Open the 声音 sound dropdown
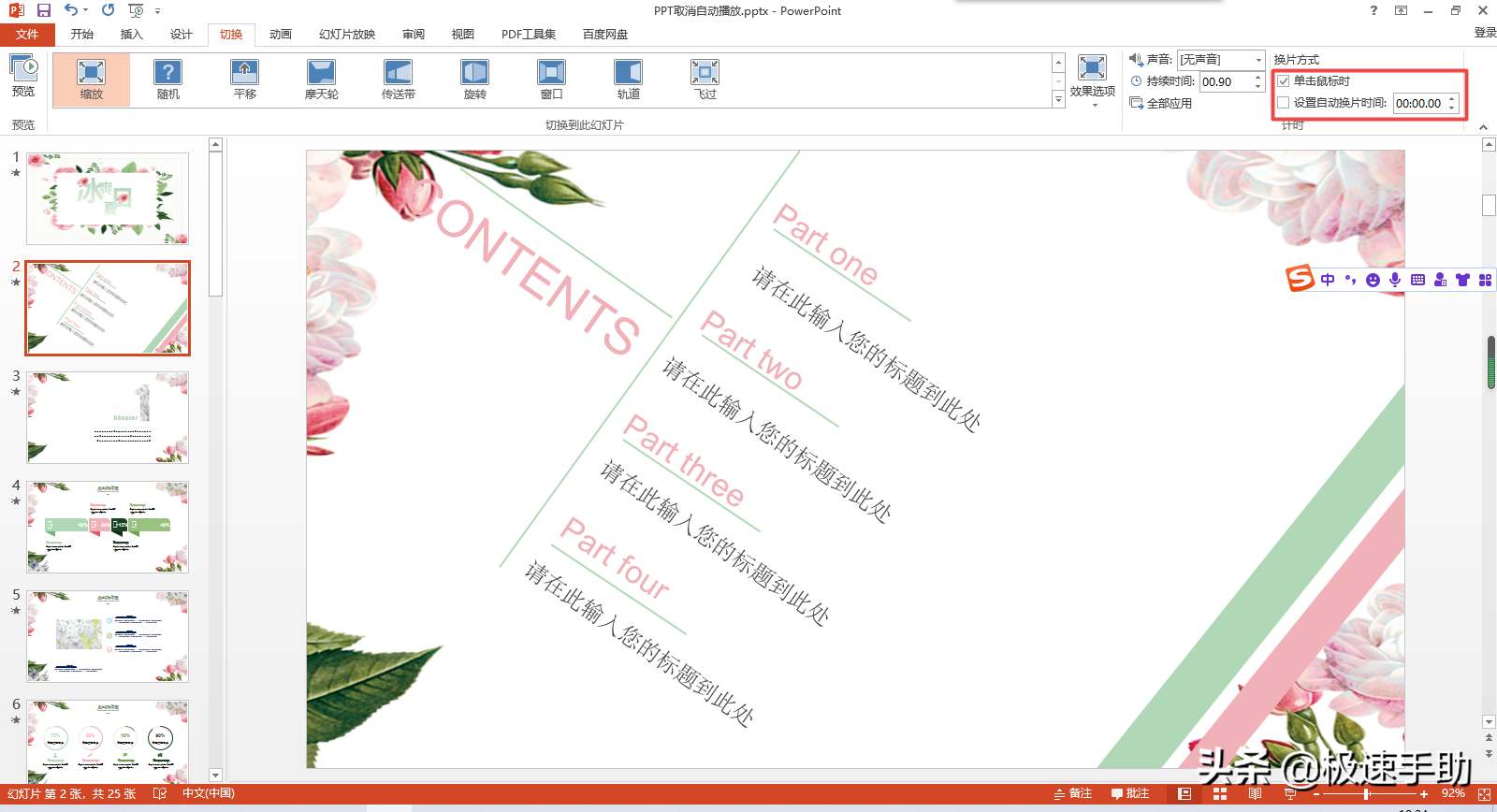The height and width of the screenshot is (812, 1497). pos(1258,60)
